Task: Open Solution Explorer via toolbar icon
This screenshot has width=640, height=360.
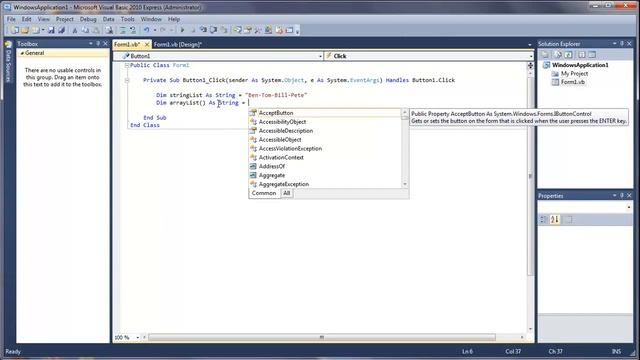Action: 237,30
